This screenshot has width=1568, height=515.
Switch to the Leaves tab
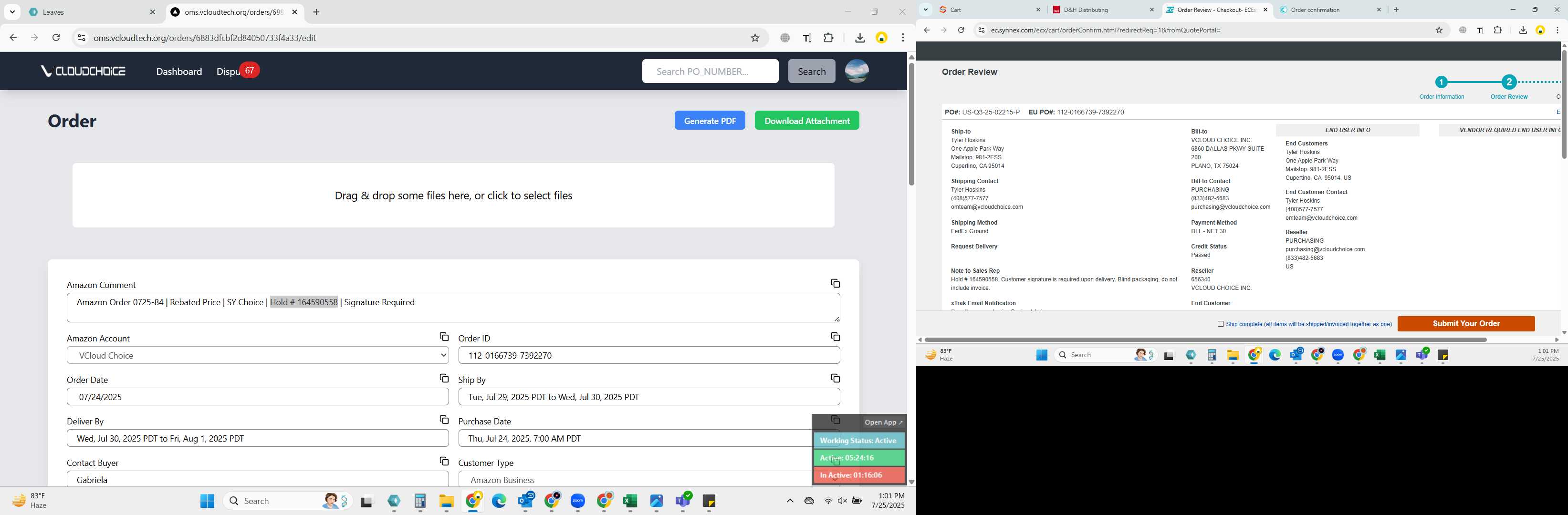[91, 12]
